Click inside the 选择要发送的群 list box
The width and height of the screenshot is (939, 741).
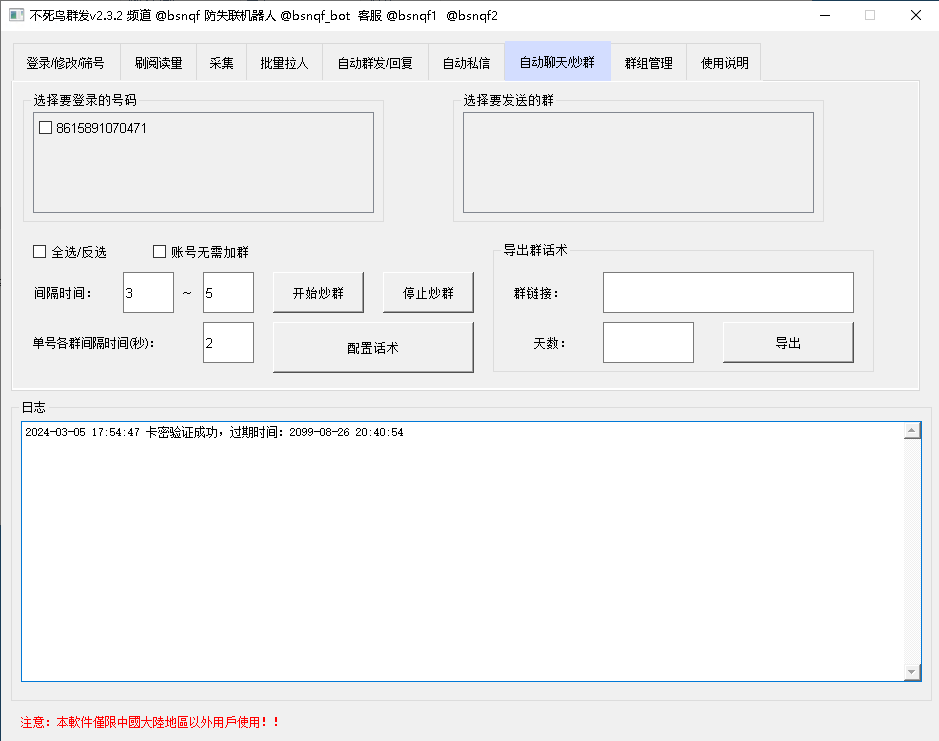click(637, 162)
